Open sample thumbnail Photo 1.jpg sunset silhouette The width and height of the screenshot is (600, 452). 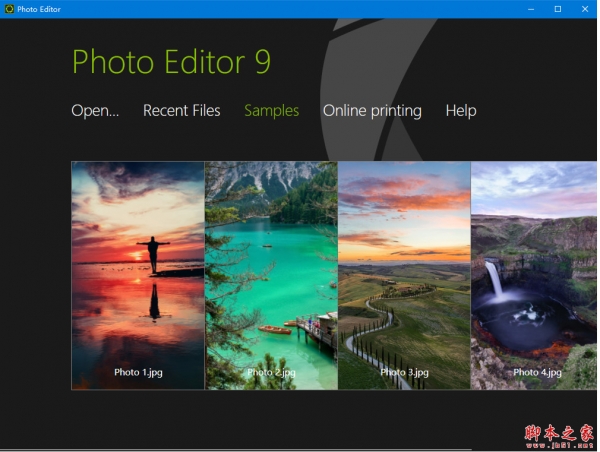[x=138, y=276]
